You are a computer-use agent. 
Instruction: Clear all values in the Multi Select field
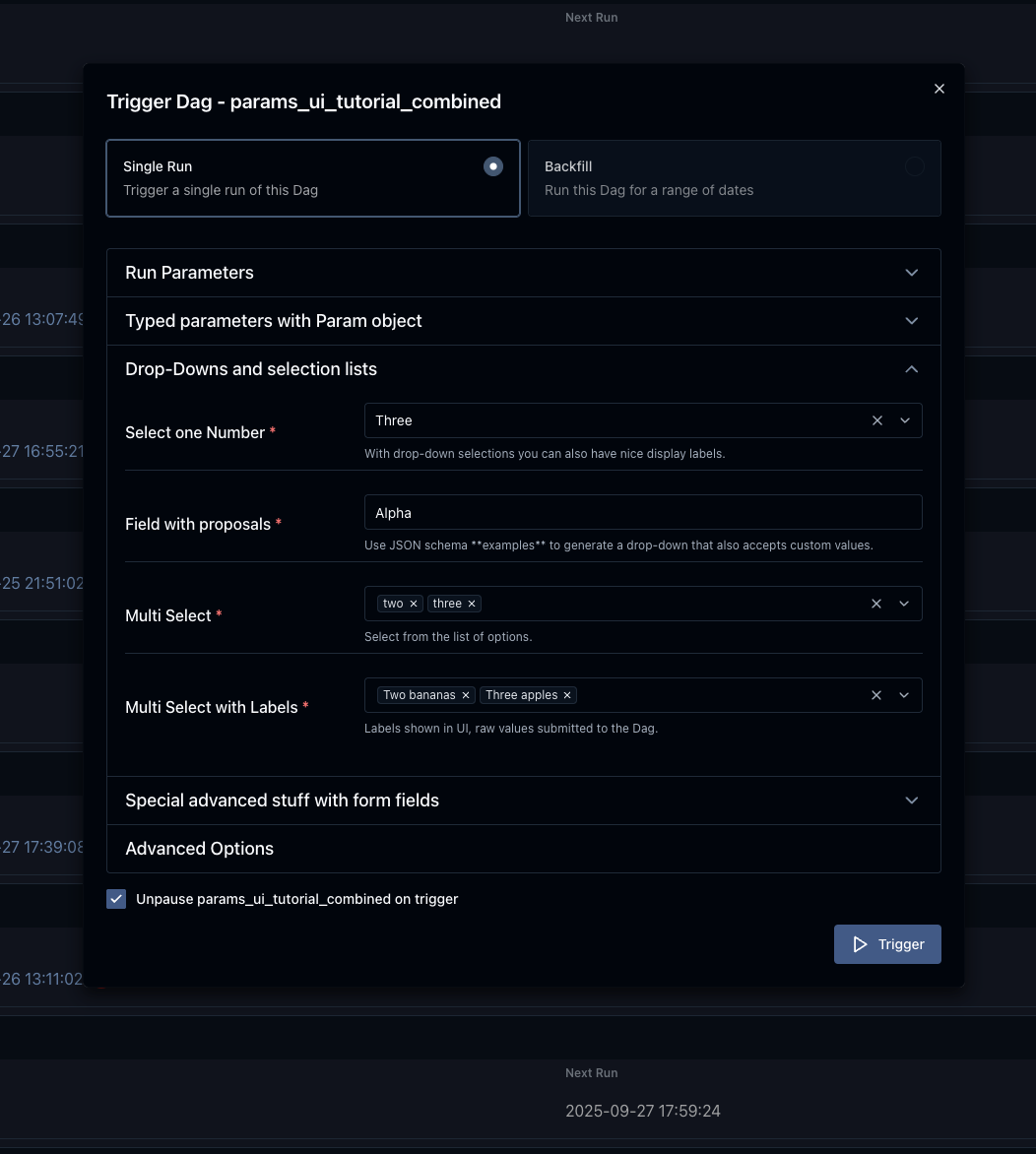coord(876,603)
